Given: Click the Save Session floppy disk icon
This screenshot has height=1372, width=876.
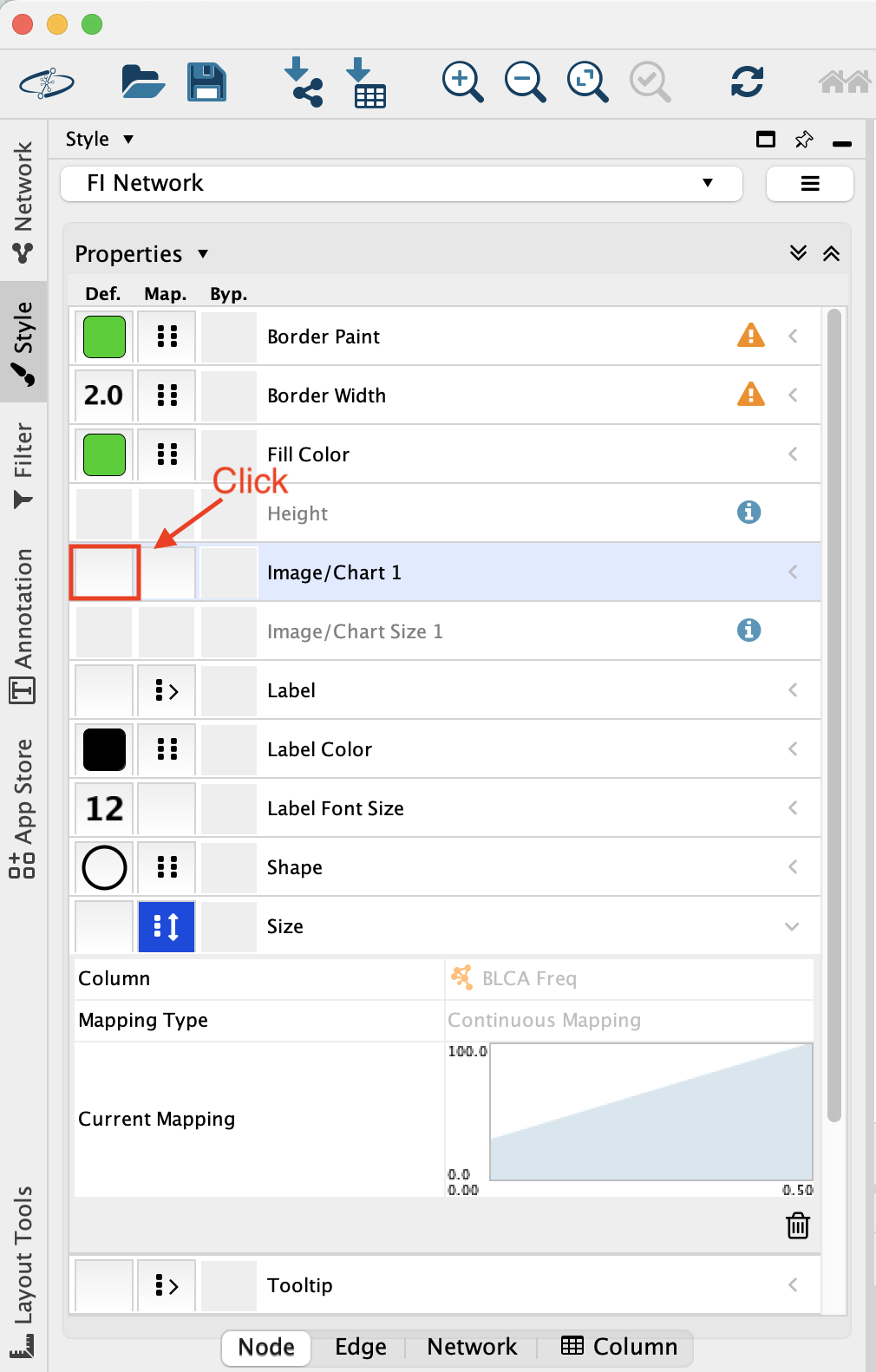Looking at the screenshot, I should (x=206, y=82).
